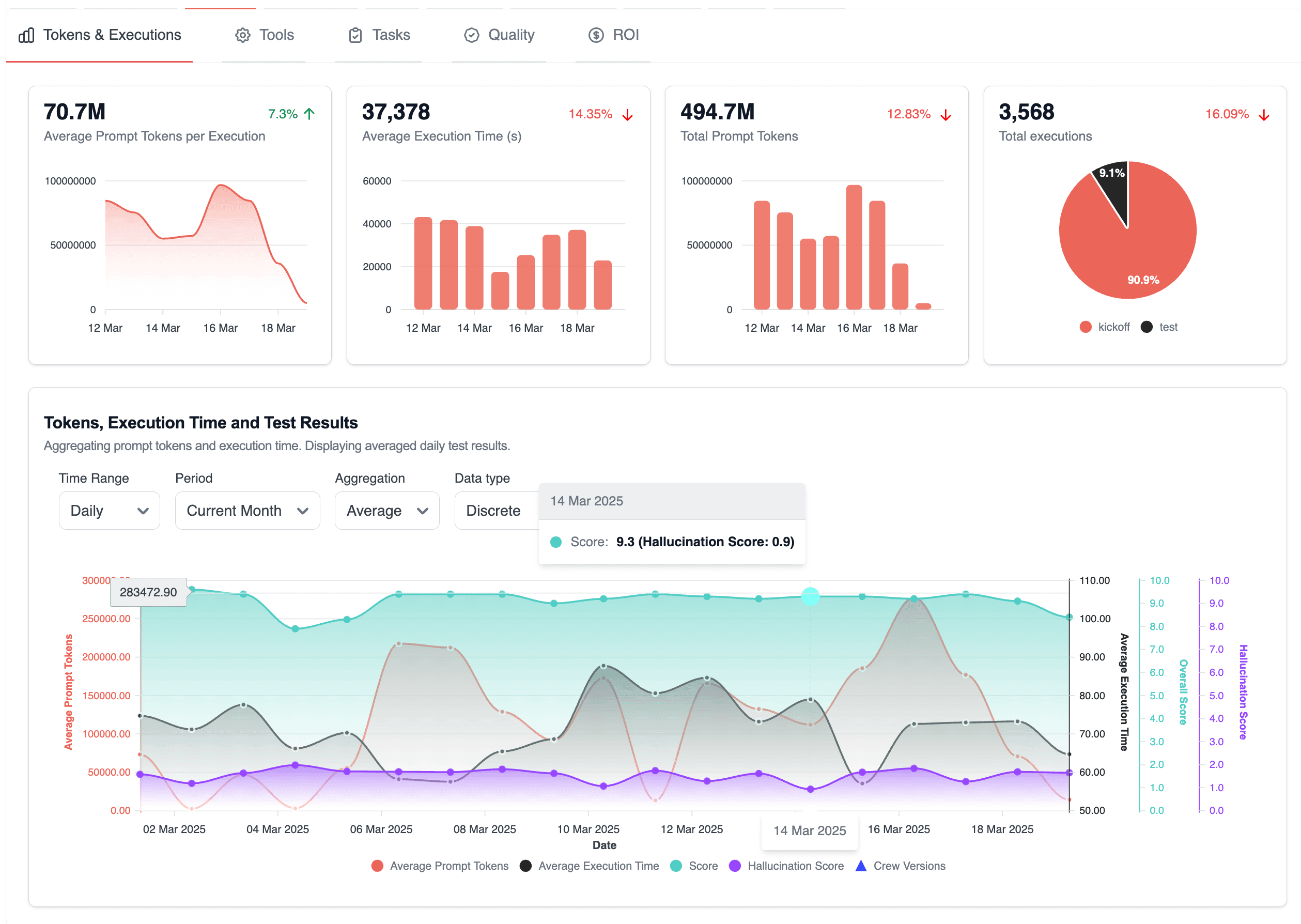The image size is (1301, 924).
Task: Toggle the test legend under the pie chart
Action: [x=1159, y=326]
